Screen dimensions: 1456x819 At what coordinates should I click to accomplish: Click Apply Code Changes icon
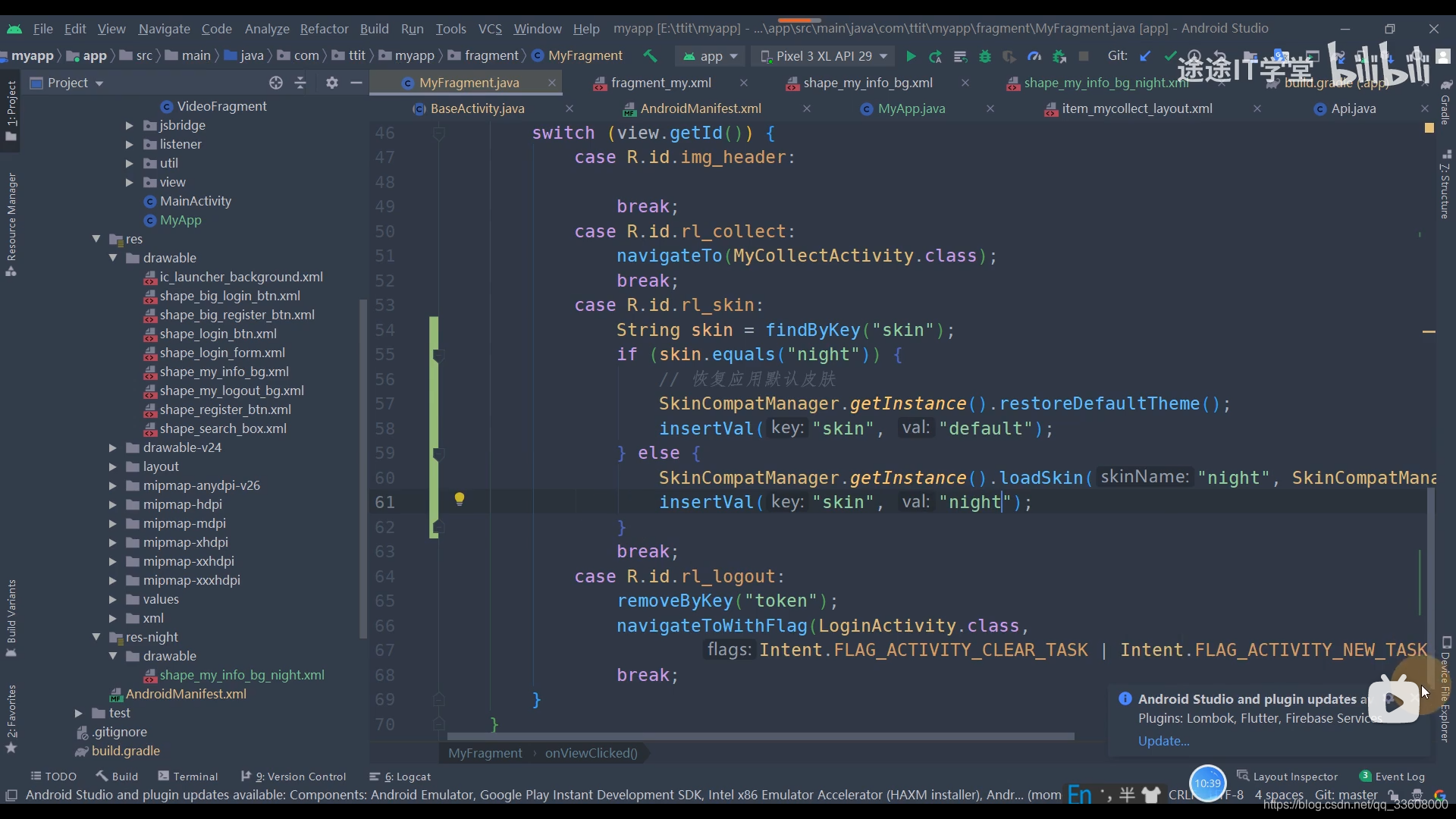tap(960, 56)
